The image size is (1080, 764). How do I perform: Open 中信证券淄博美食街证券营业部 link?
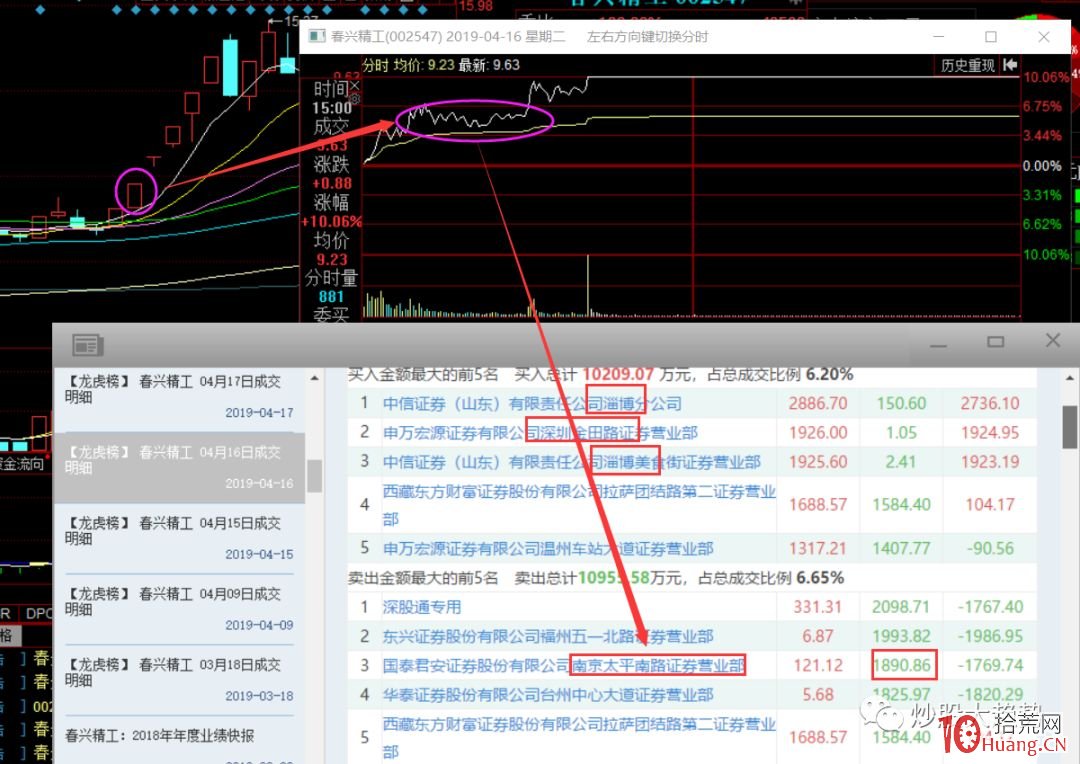click(x=571, y=462)
